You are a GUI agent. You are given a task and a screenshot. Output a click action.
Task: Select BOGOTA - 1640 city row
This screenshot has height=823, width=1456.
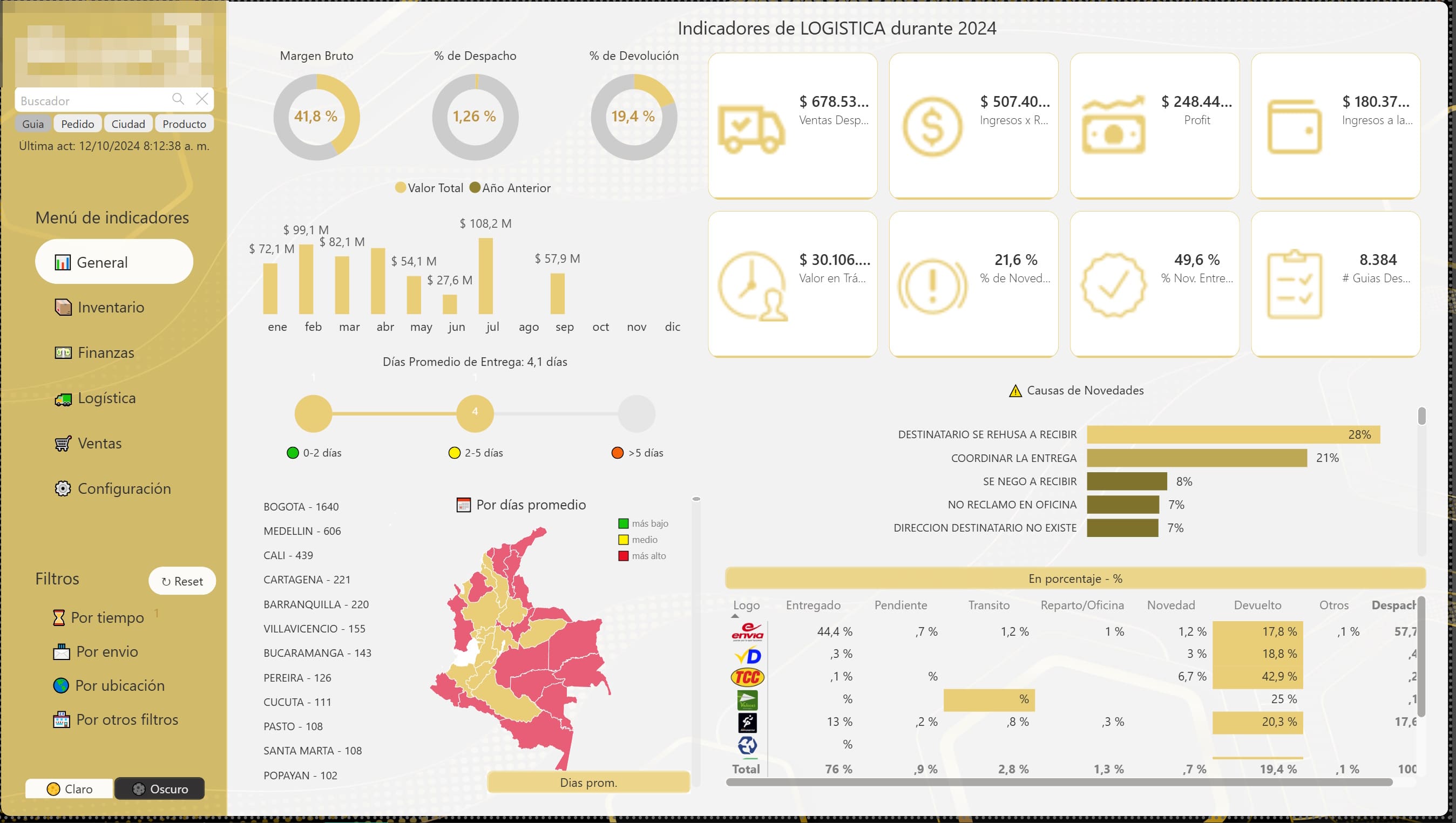(x=301, y=506)
